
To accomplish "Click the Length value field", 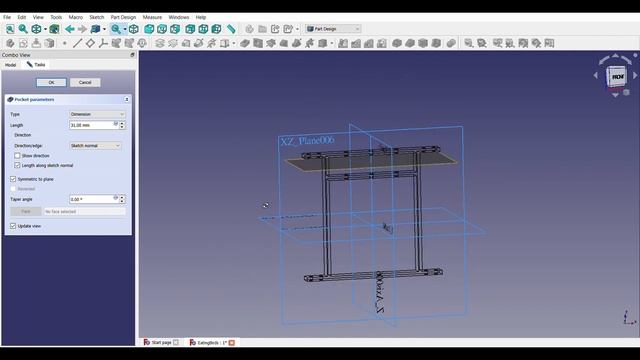I will point(94,125).
